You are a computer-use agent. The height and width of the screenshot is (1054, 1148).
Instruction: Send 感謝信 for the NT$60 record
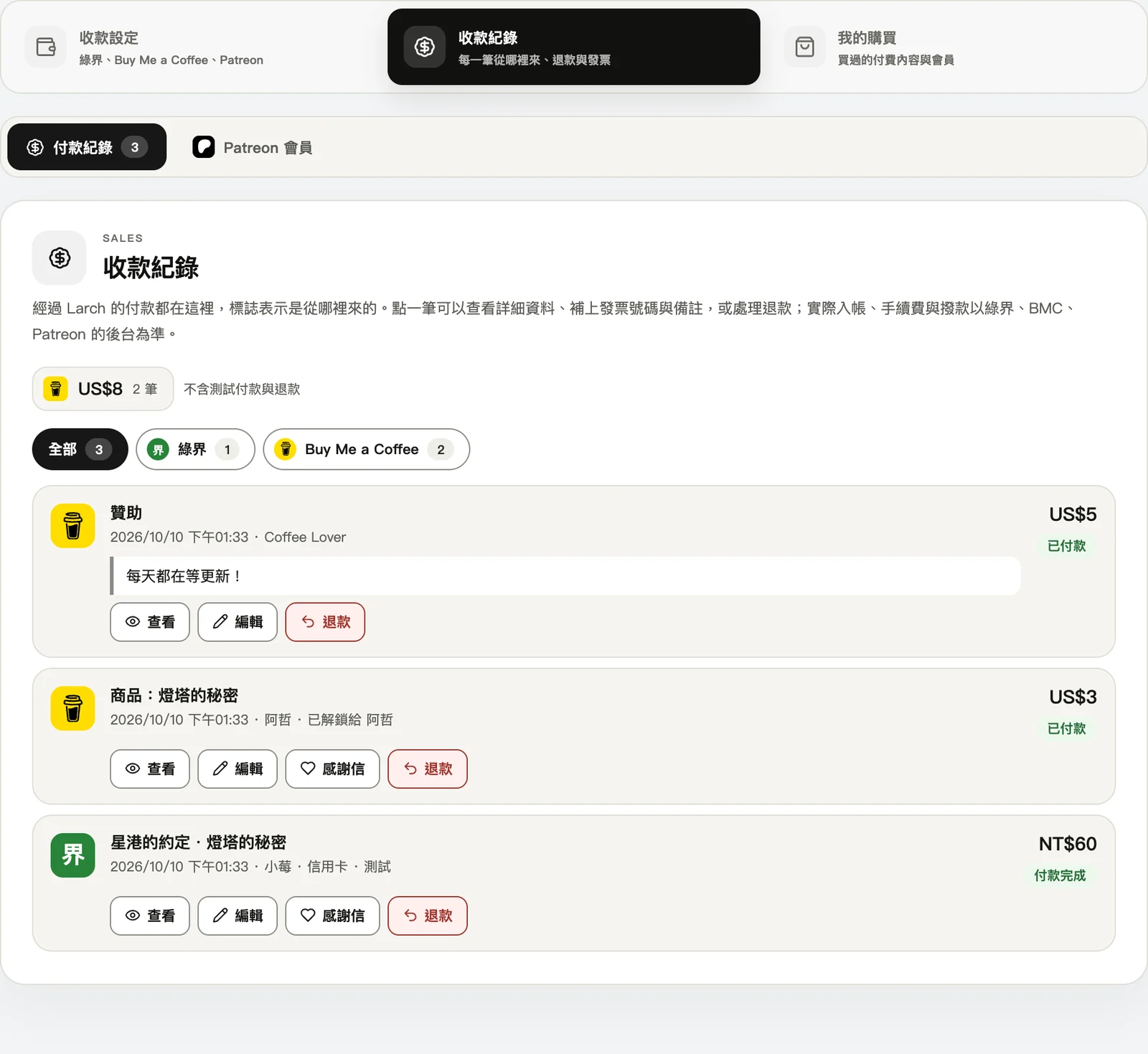tap(332, 916)
